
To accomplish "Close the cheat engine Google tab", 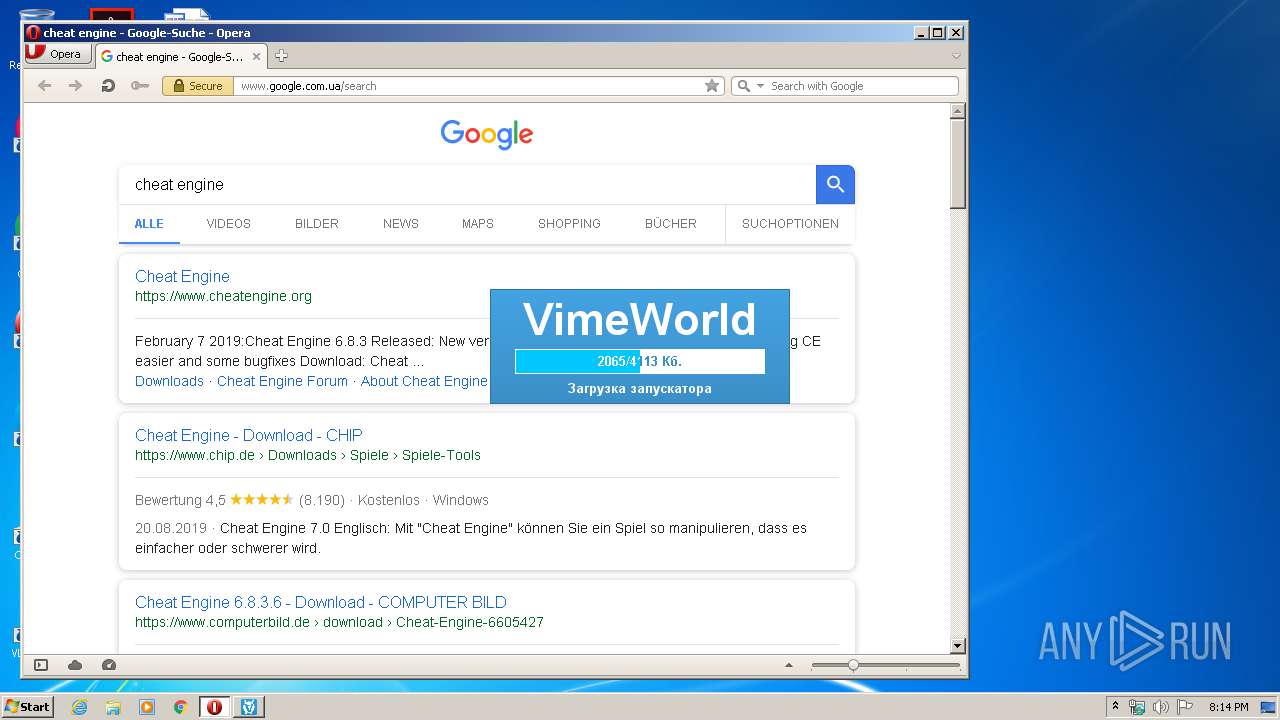I will click(256, 57).
